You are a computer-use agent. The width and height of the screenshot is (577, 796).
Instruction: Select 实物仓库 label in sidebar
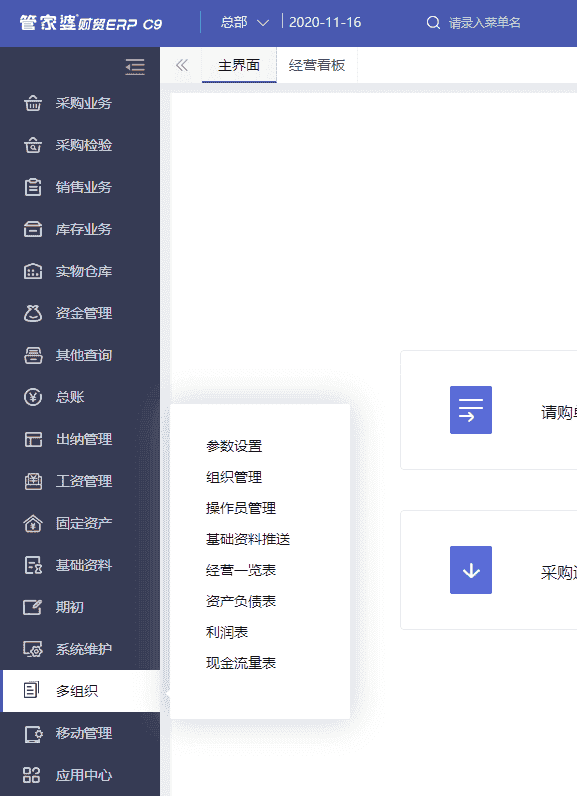click(x=84, y=271)
